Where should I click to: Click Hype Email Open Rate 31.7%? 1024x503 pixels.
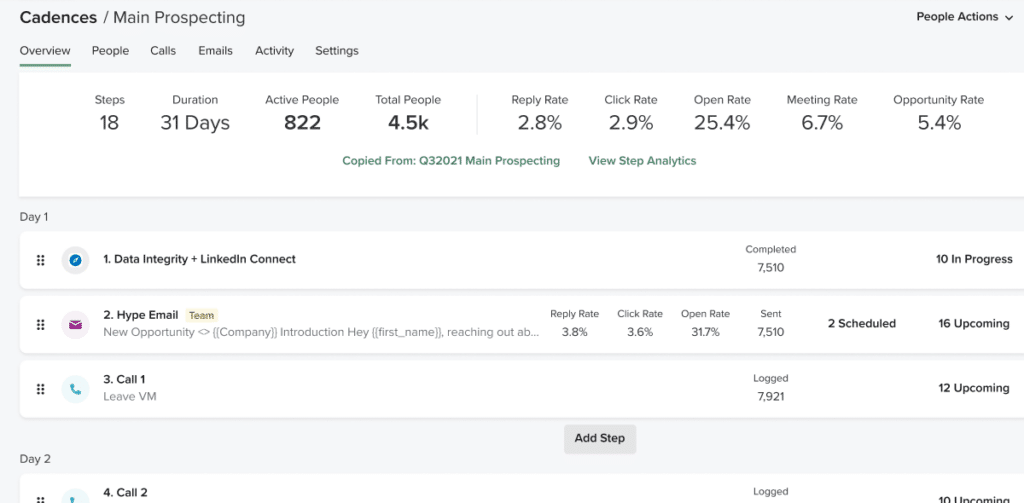tap(705, 333)
